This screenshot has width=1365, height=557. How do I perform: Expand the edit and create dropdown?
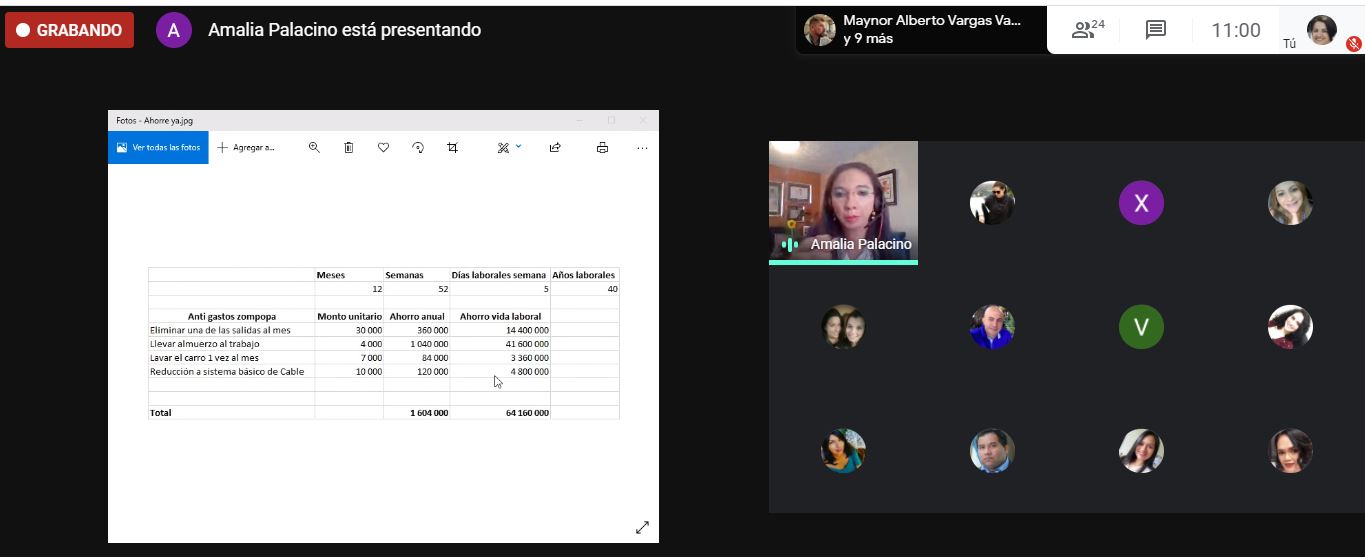(x=509, y=147)
